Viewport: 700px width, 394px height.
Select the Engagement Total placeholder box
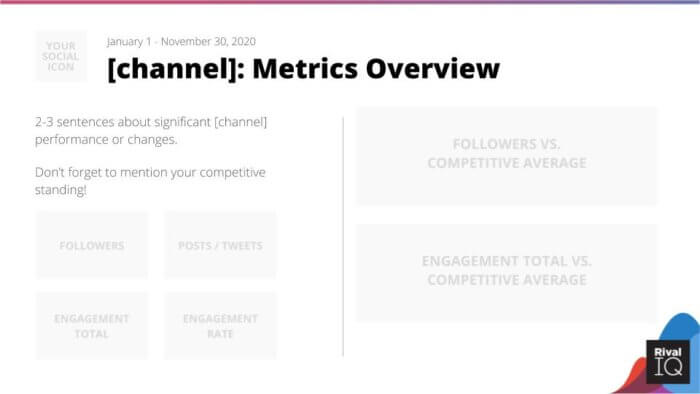92,326
